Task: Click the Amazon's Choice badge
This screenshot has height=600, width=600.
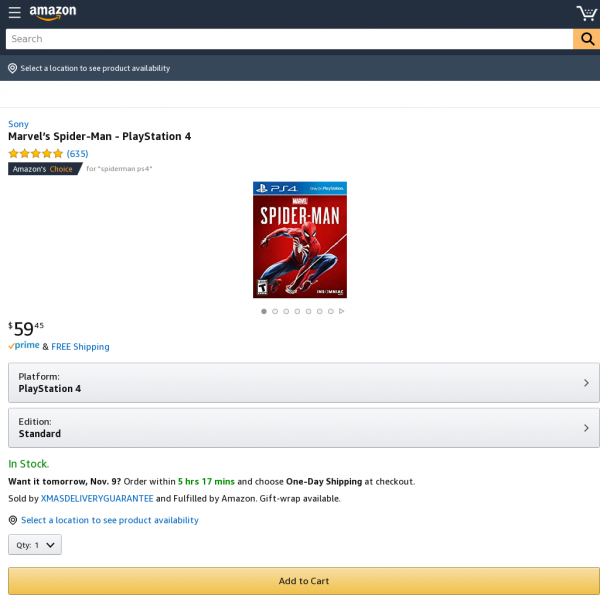Action: 45,169
